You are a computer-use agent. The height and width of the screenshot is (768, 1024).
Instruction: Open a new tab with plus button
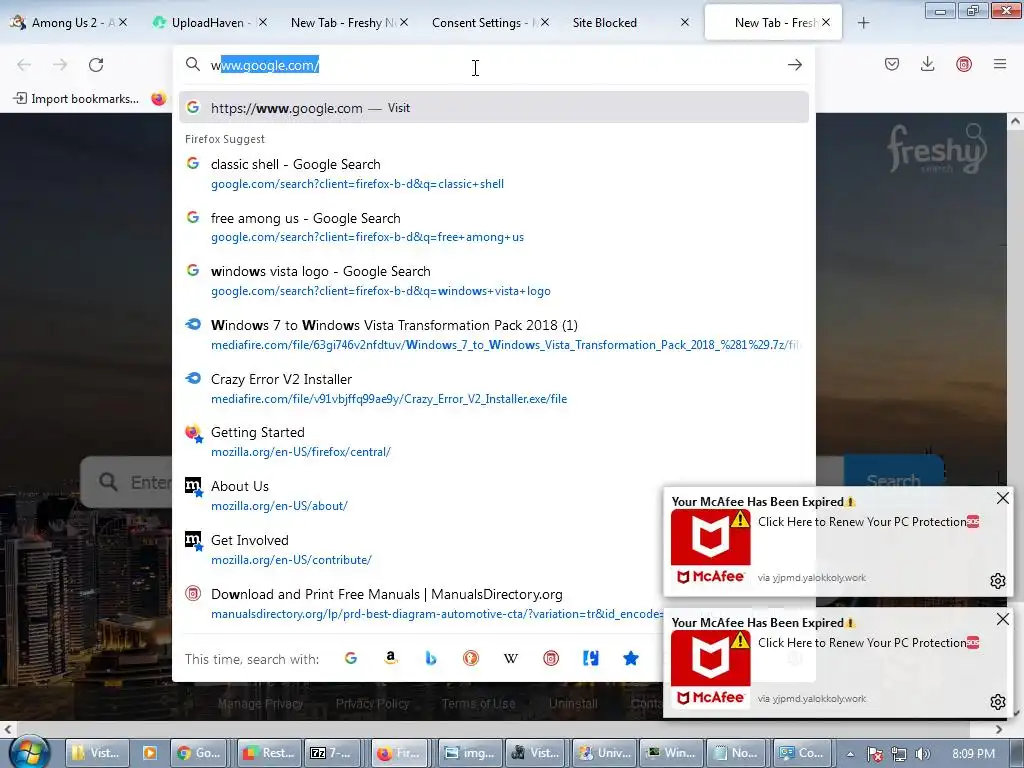(863, 23)
